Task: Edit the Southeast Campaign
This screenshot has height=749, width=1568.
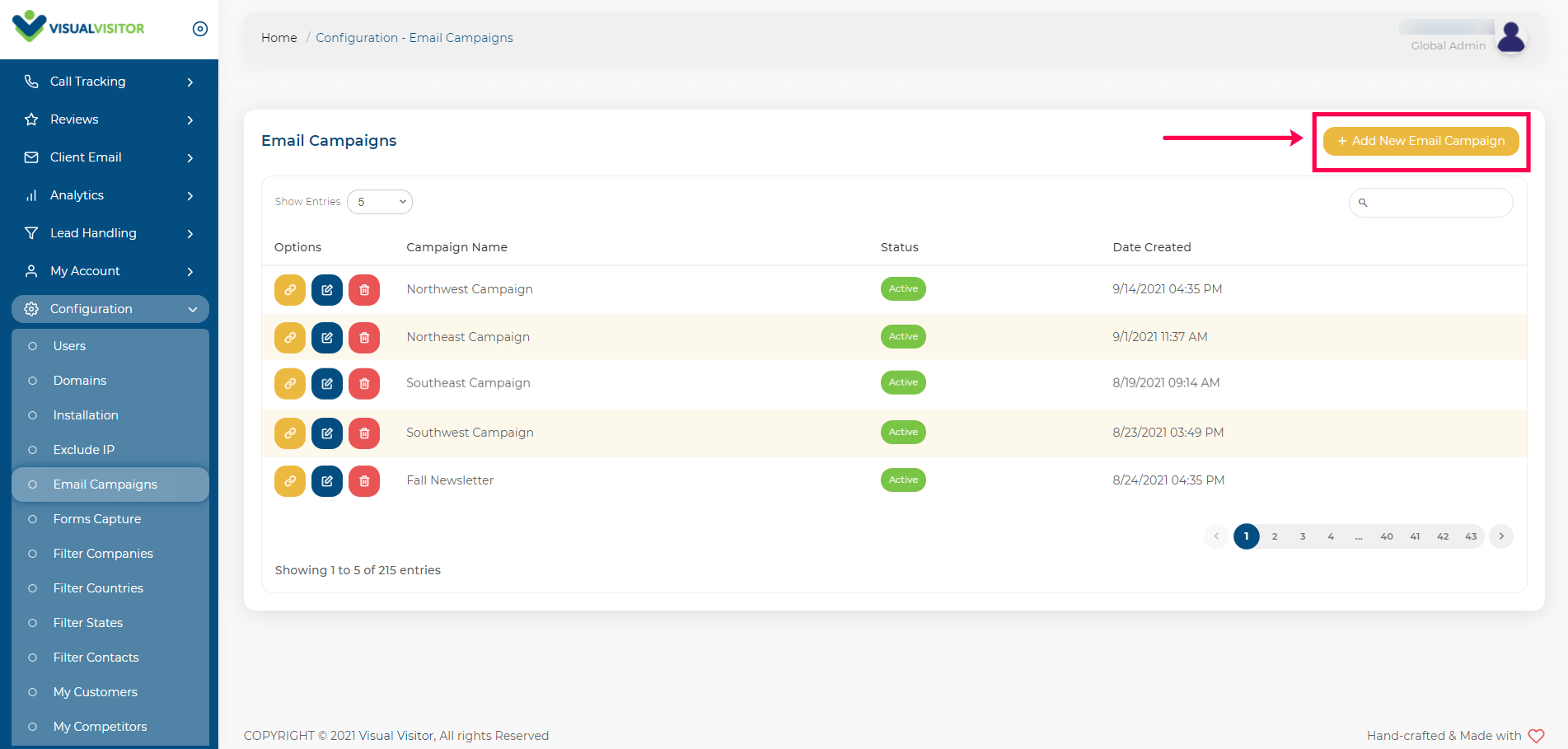Action: click(x=327, y=384)
